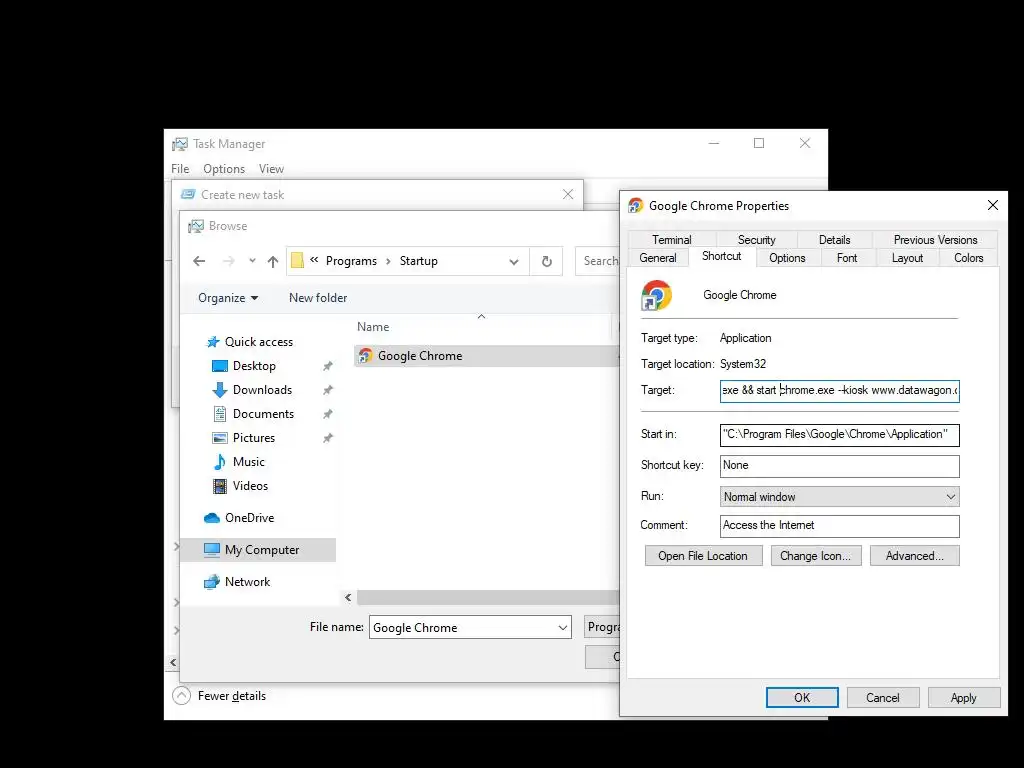The width and height of the screenshot is (1024, 768).
Task: Click the Programs breadcrumb segment
Action: 351,261
